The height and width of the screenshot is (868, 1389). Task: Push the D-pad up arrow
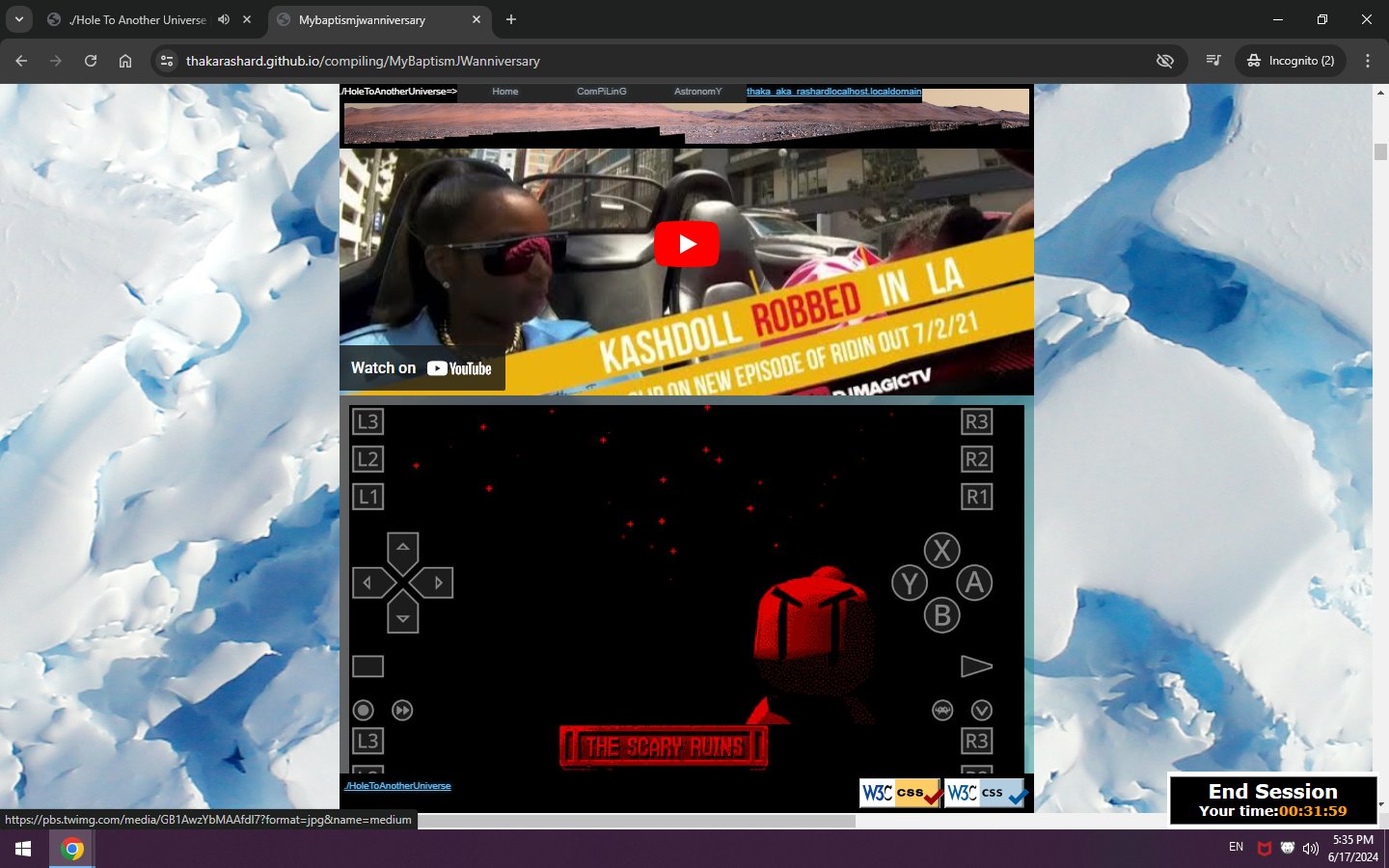(x=403, y=549)
